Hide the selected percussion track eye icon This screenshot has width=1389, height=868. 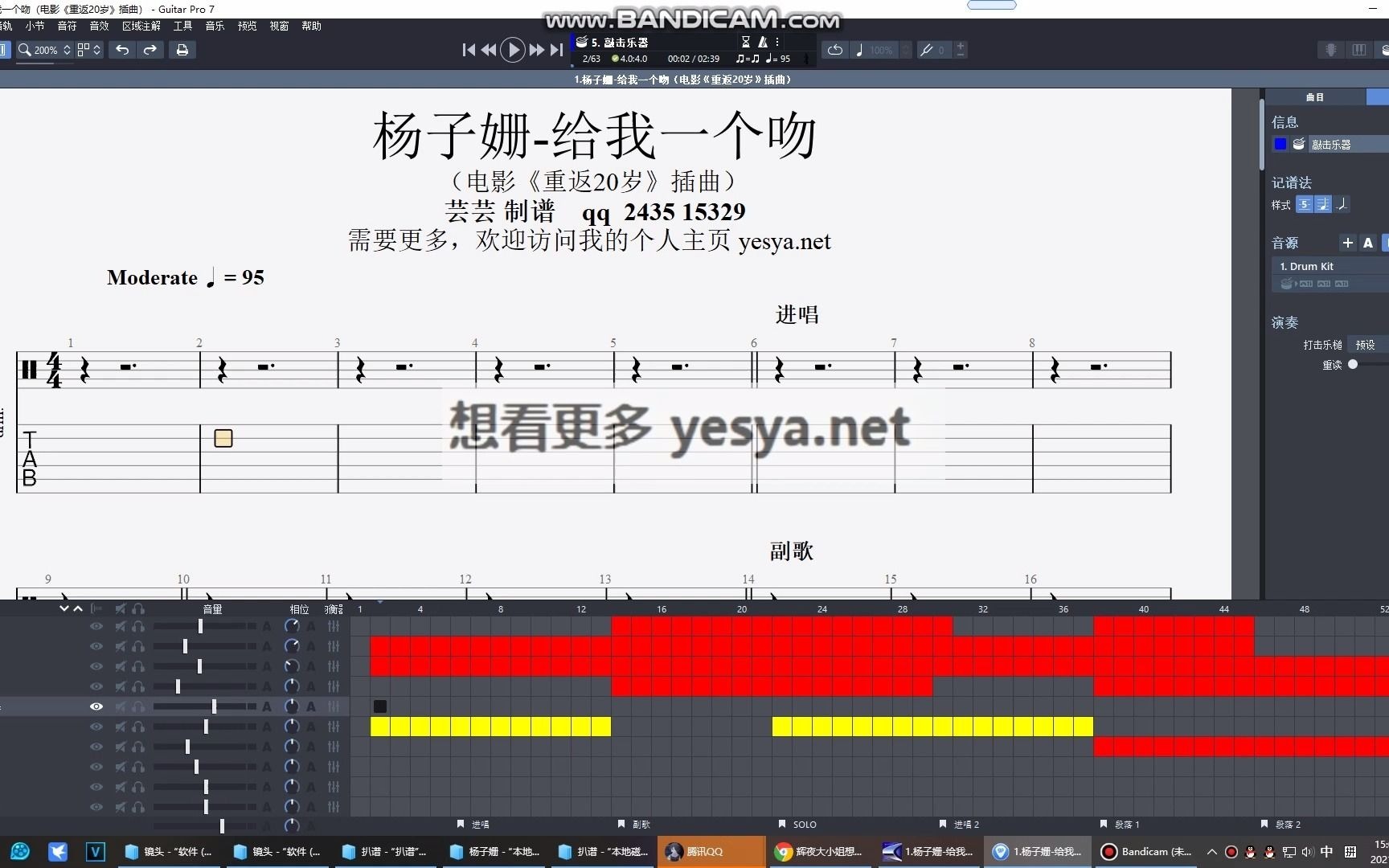pos(96,706)
